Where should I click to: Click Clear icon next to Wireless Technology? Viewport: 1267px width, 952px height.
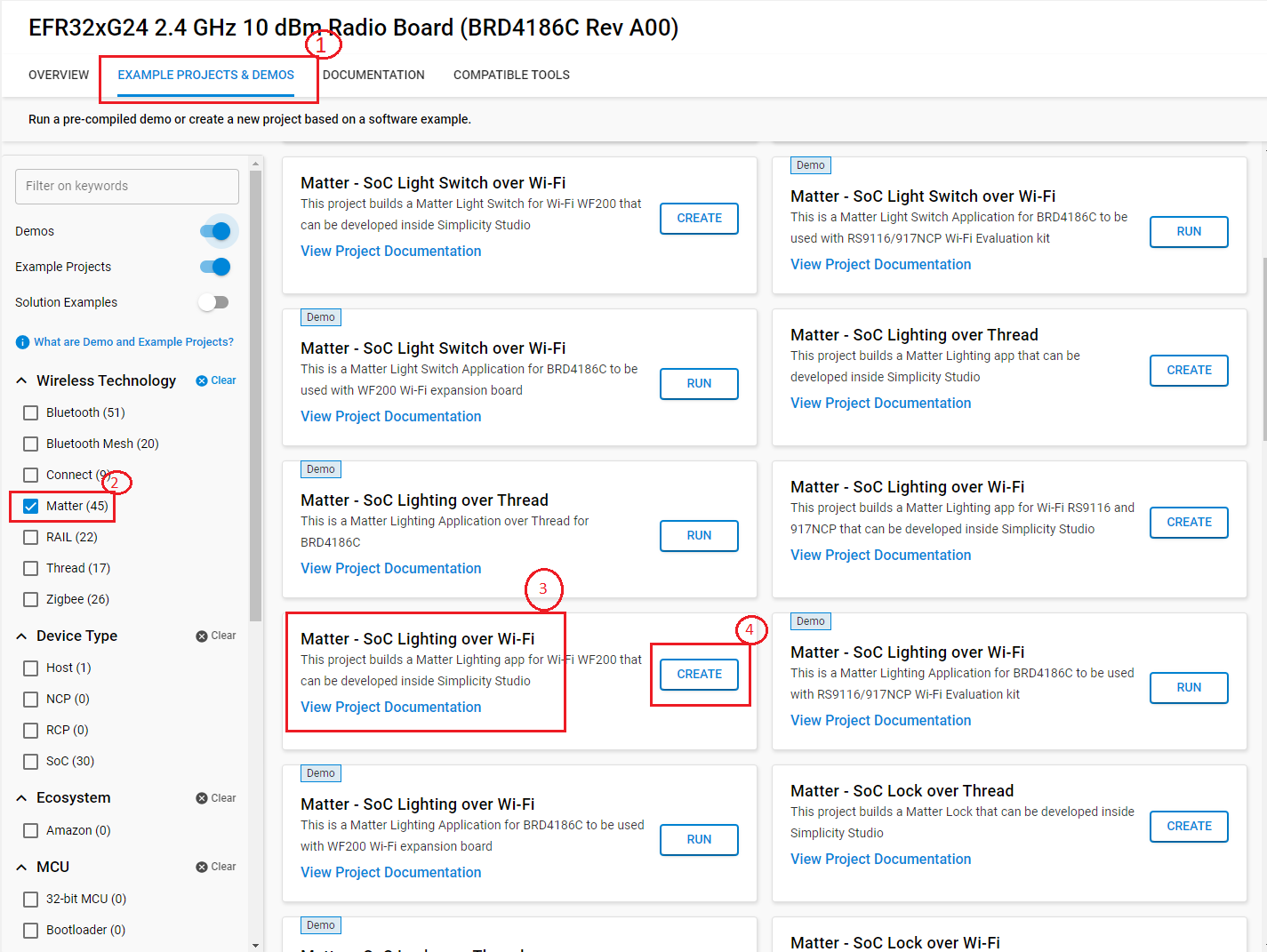(x=202, y=380)
